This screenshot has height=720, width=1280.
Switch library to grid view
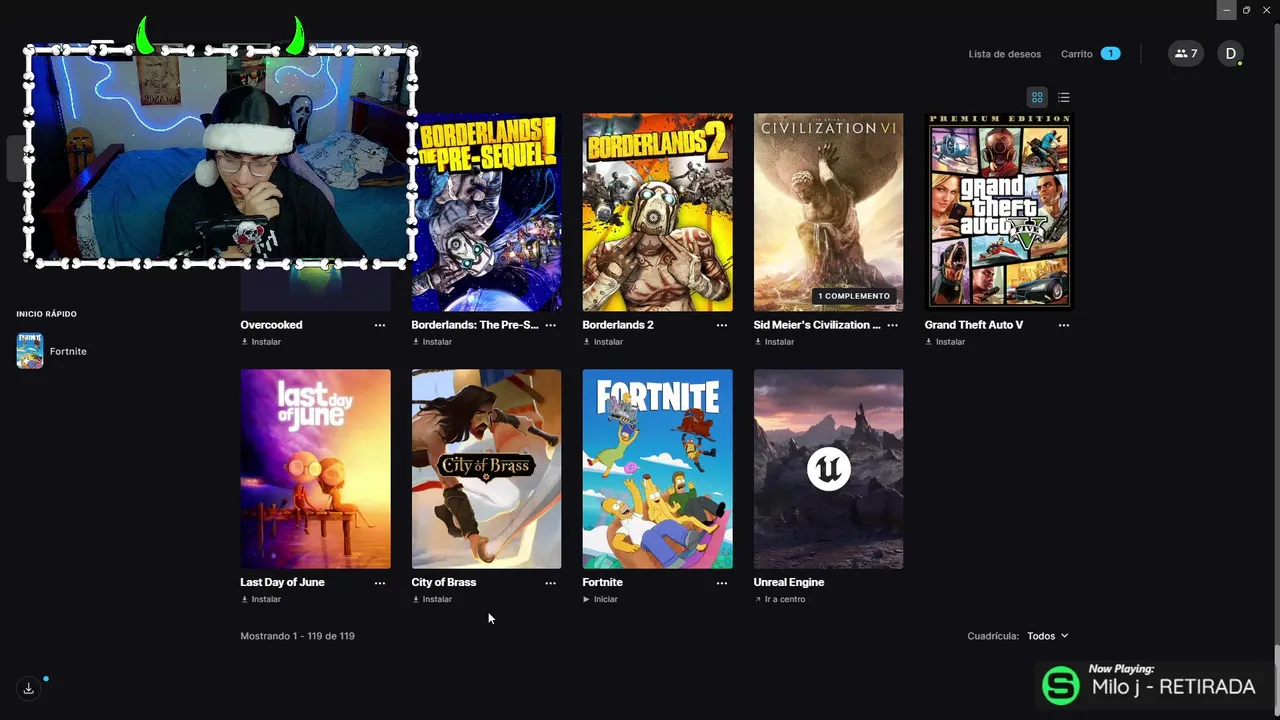pos(1037,97)
